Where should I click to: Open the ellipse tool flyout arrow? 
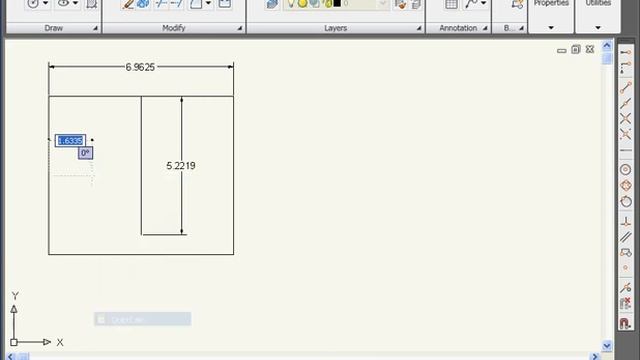tap(75, 4)
